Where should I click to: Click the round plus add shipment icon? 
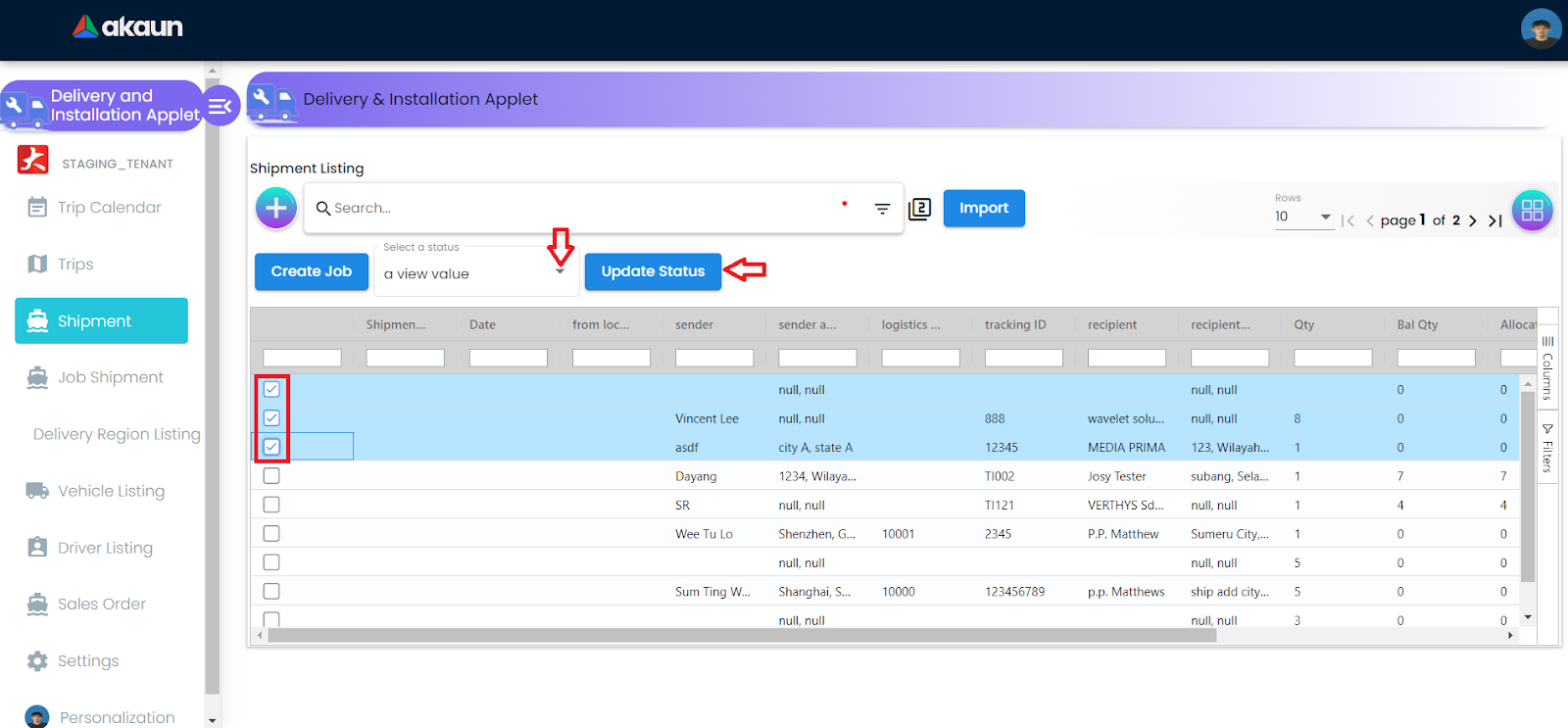[276, 208]
